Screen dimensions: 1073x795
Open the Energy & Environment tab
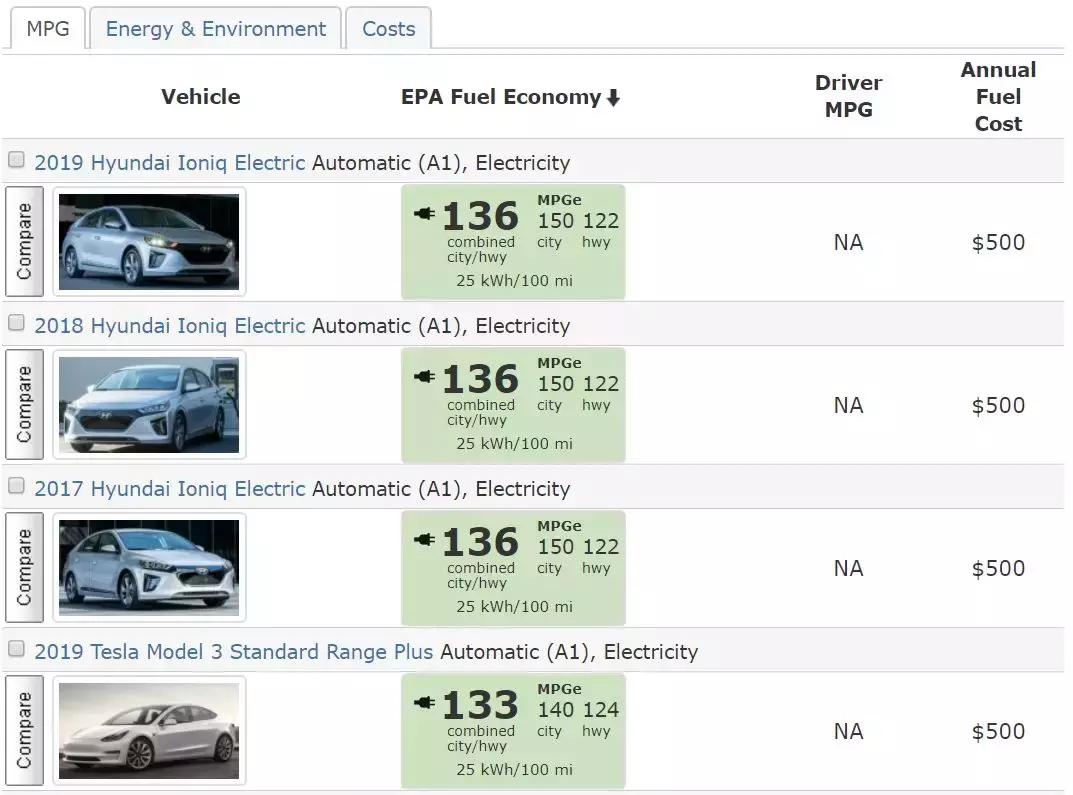coord(215,29)
